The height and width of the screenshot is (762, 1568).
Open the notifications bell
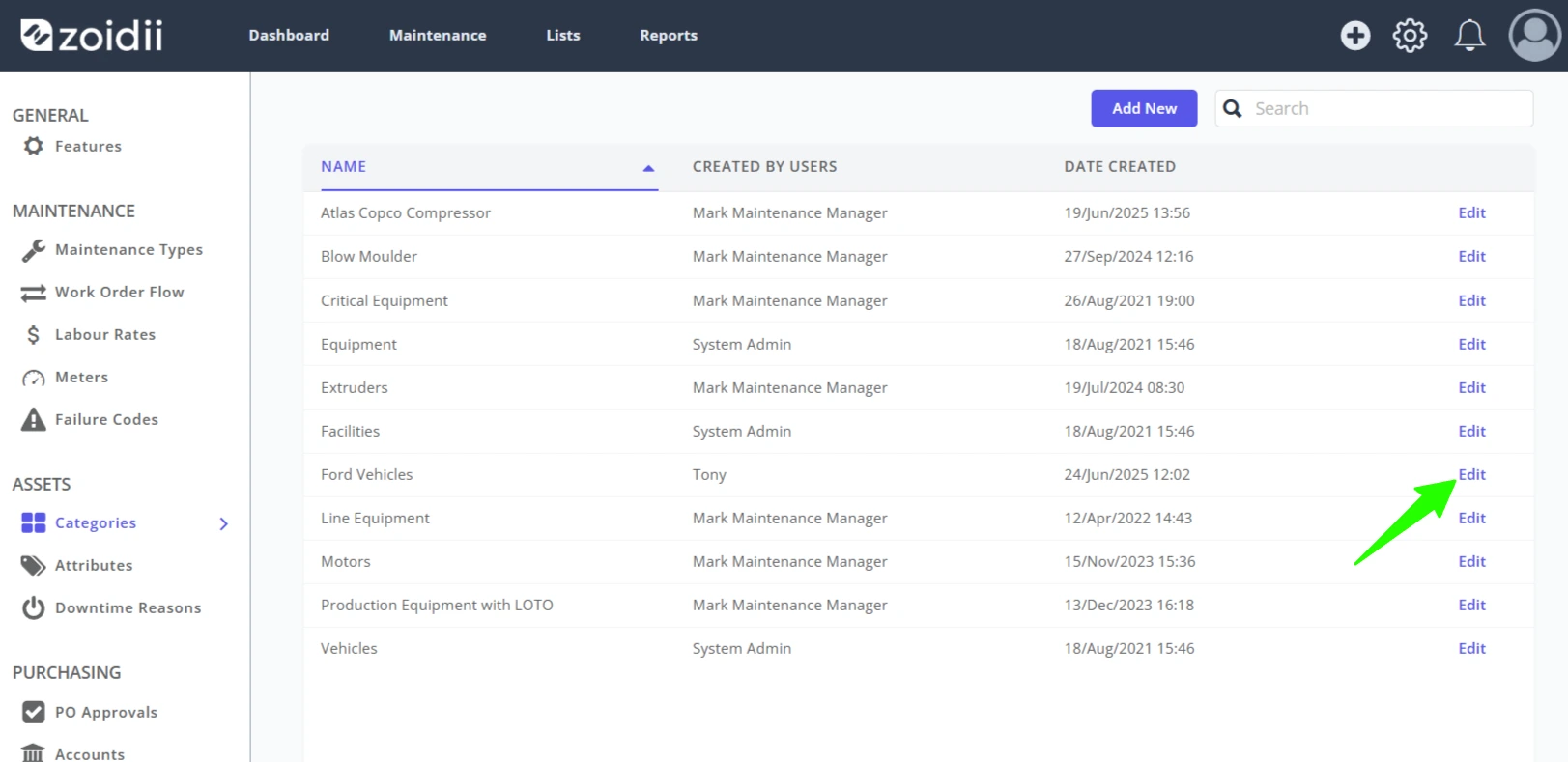pyautogui.click(x=1469, y=36)
